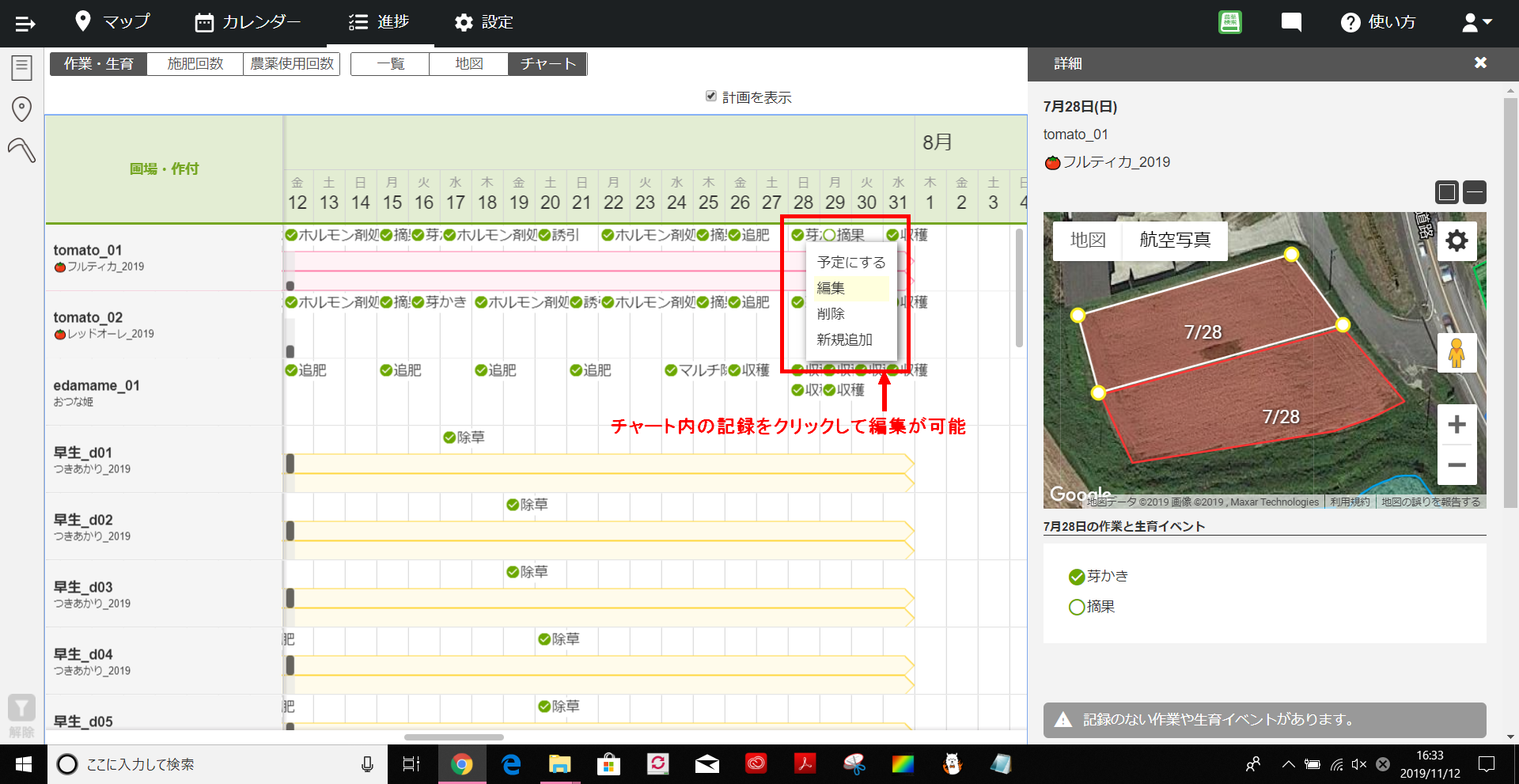Collapse the map with minus button
Screen dimensions: 1519x784
click(1475, 192)
